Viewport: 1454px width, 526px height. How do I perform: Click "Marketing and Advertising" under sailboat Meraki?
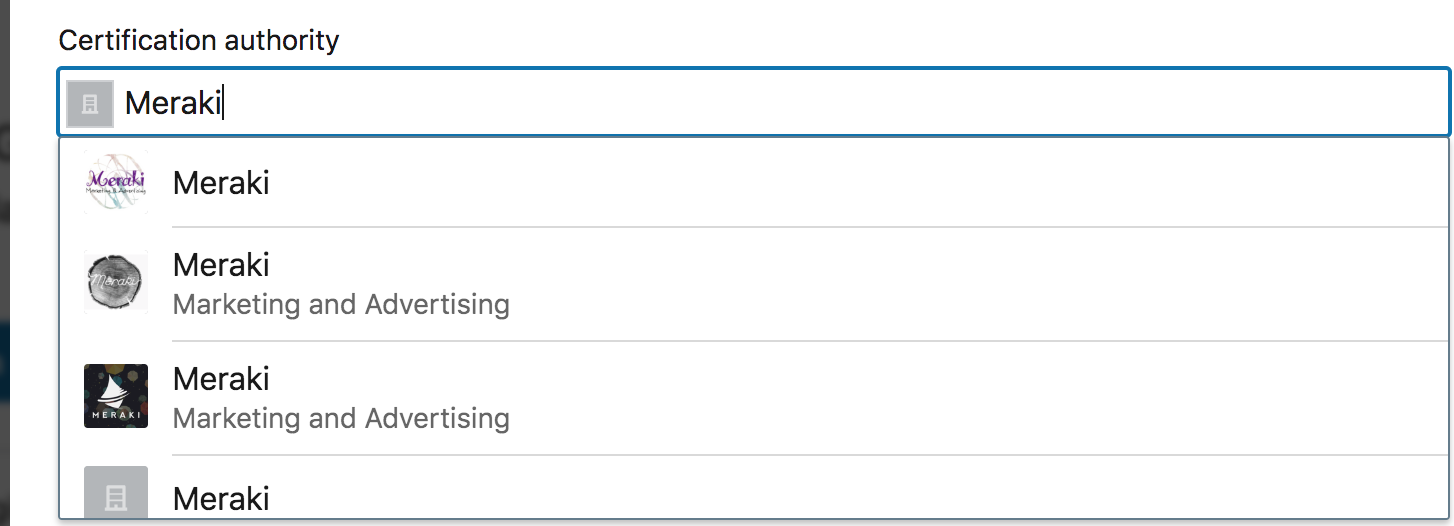[341, 418]
